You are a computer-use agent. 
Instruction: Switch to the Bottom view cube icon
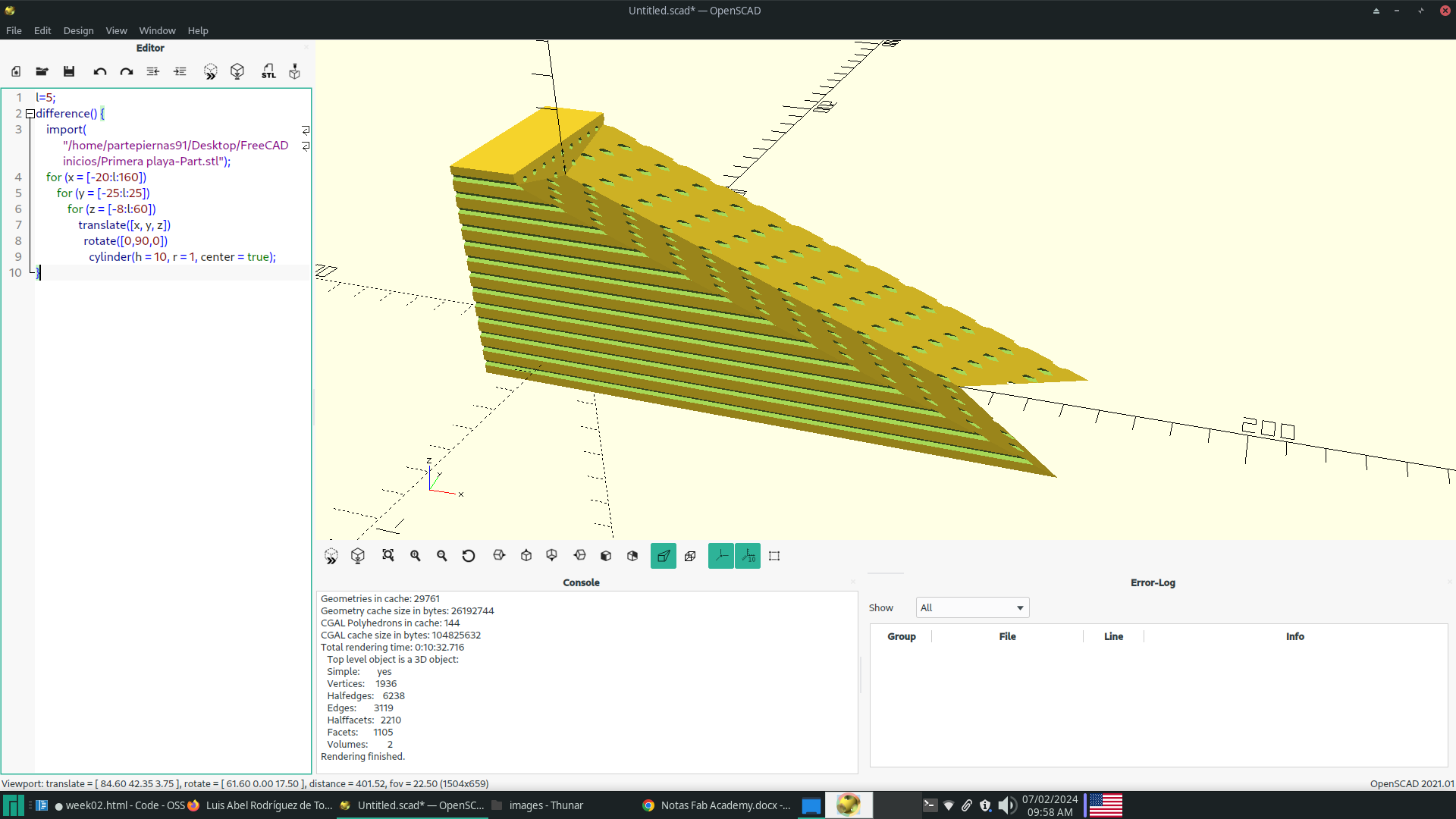coord(552,556)
